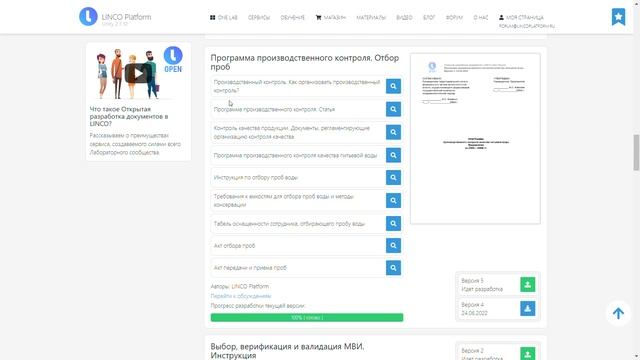Click magnifier for 'Программа производственного контроля. Статья'
Image resolution: width=640 pixels, height=360 pixels.
pyautogui.click(x=393, y=109)
